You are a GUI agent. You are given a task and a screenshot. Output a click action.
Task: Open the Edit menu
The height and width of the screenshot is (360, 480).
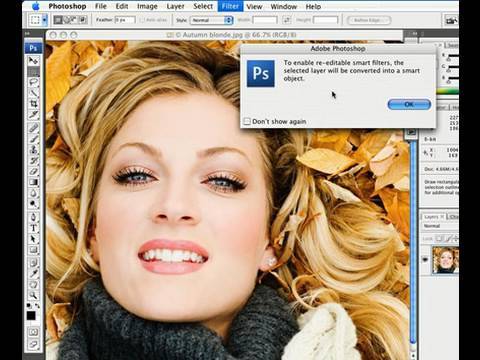tap(122, 6)
